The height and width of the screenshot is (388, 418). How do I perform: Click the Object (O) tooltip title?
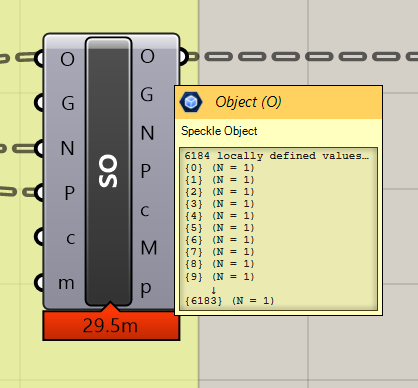(248, 102)
